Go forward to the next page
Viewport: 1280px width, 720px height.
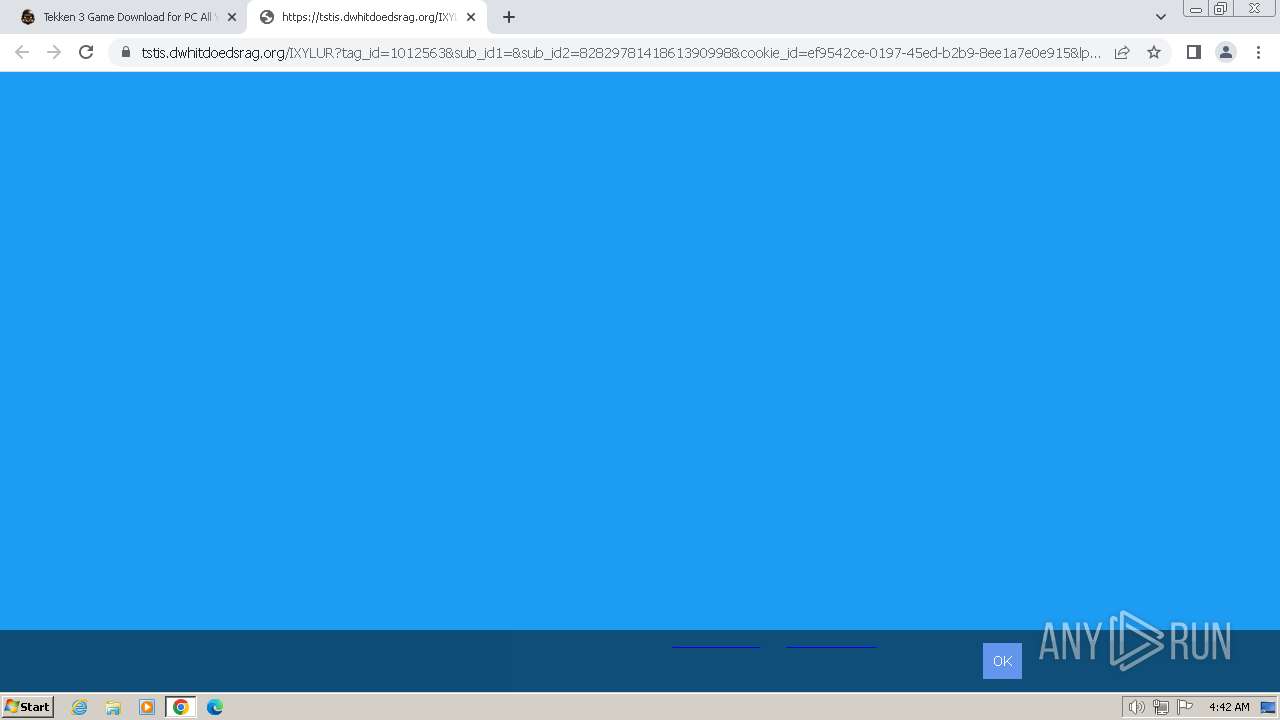coord(54,52)
